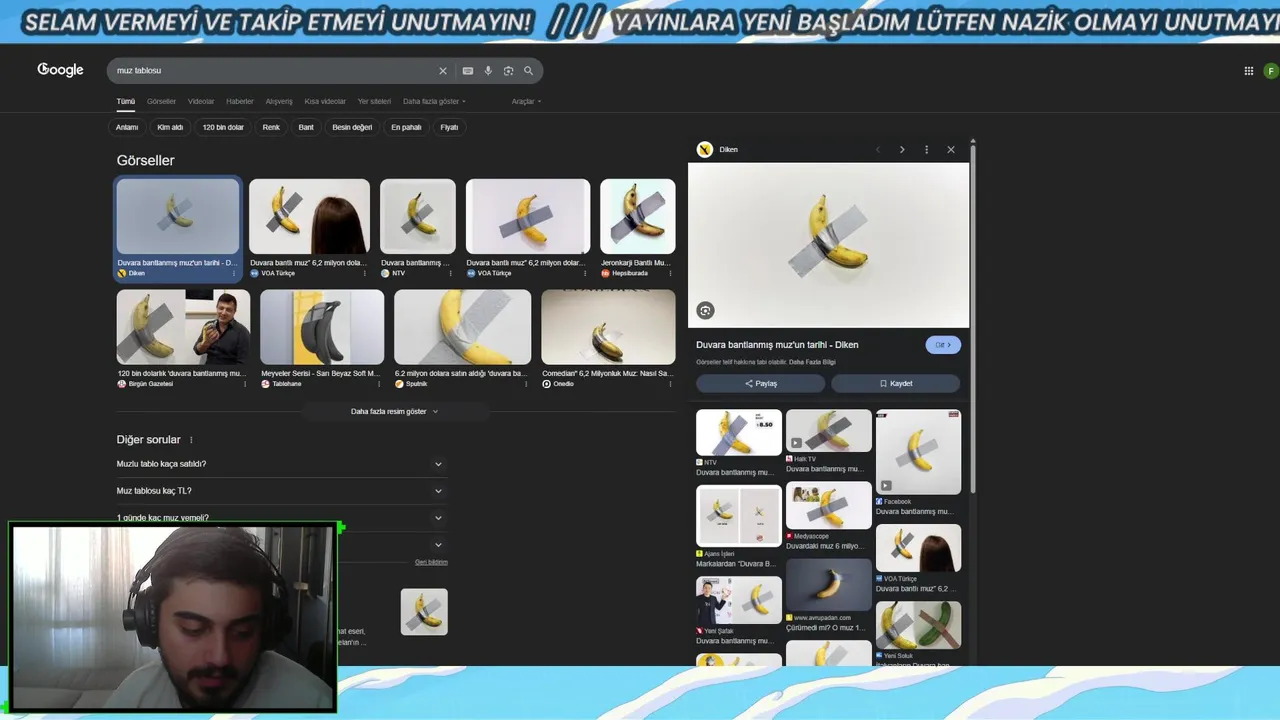Open Google Lens image search icon
The image size is (1280, 720).
(x=508, y=71)
